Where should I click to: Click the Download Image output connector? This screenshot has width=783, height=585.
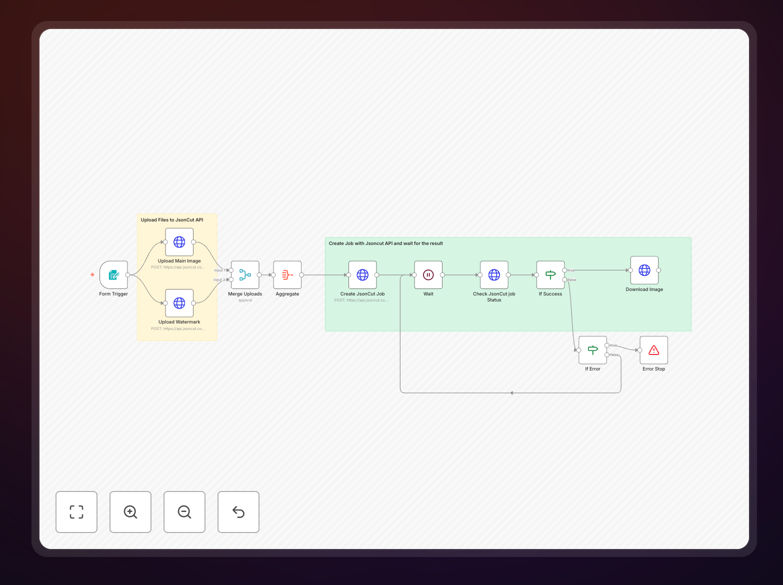coord(659,270)
